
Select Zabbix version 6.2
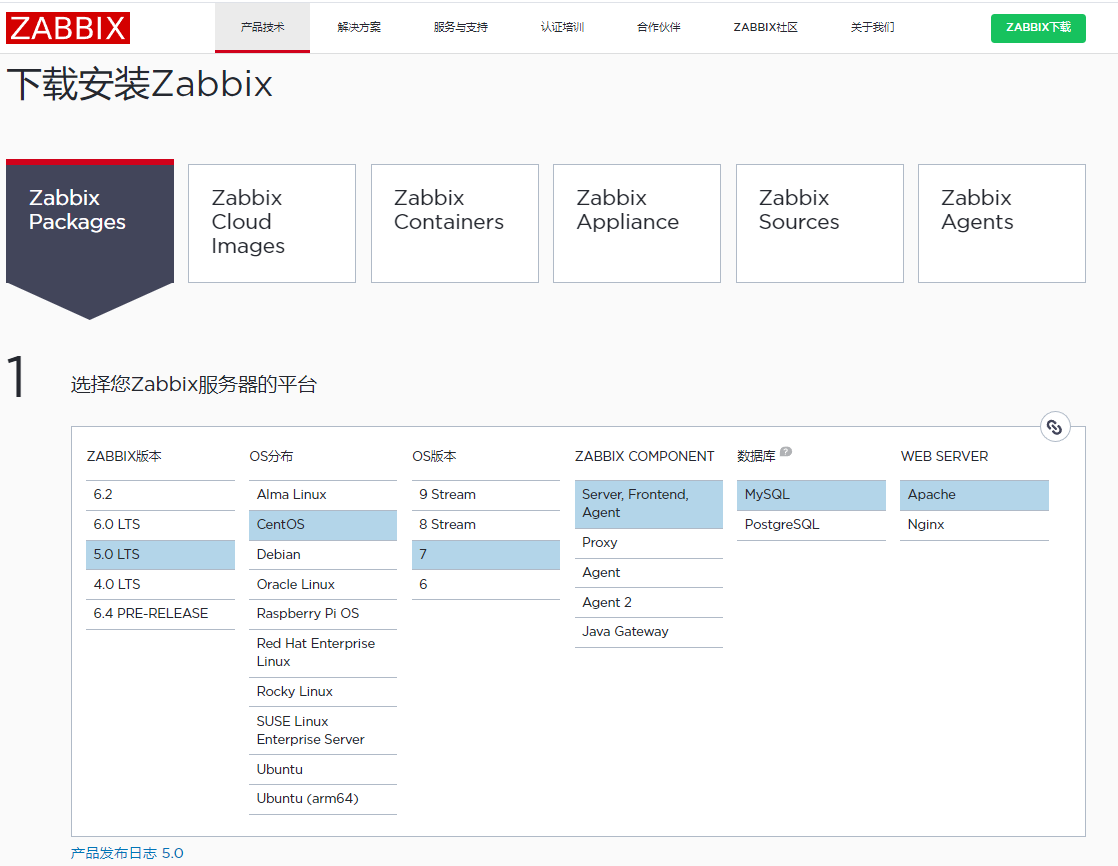104,494
